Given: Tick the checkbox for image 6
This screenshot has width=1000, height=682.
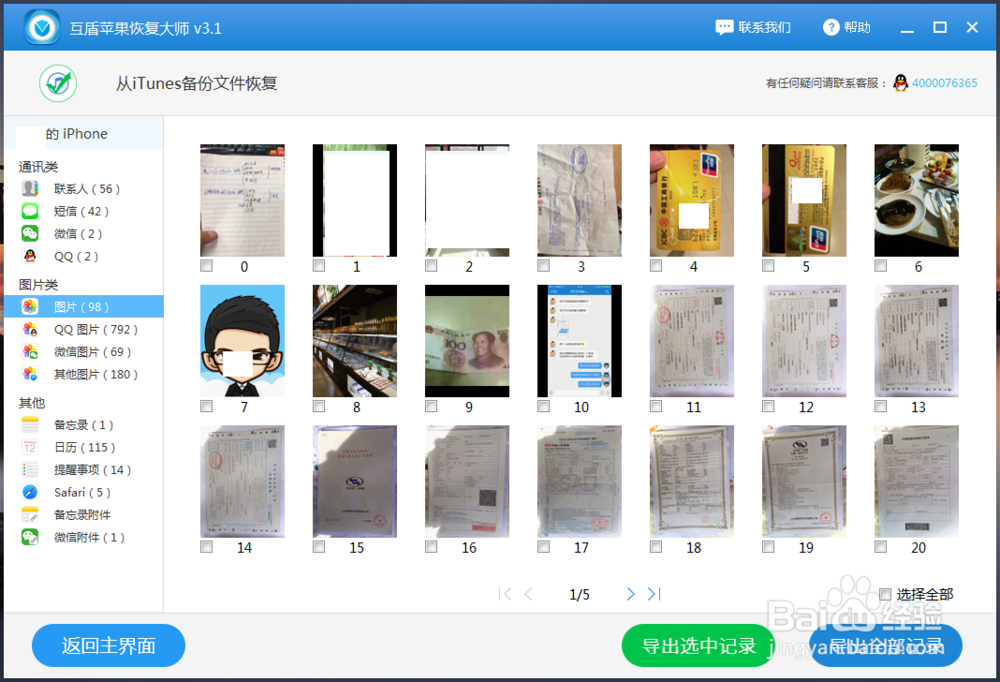Looking at the screenshot, I should (880, 265).
